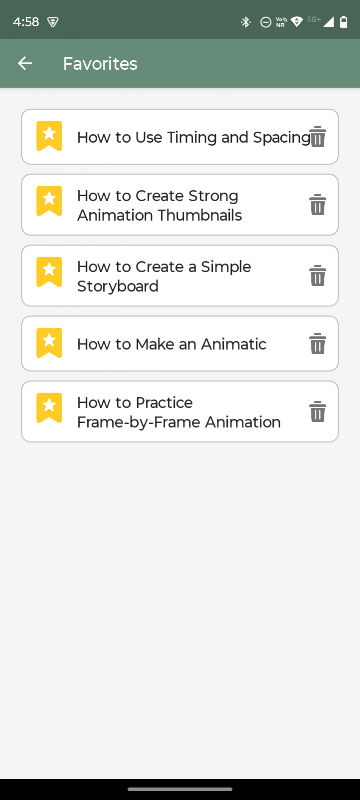This screenshot has height=800, width=360.
Task: Tap the bottom navigation gesture handle
Action: 180,789
